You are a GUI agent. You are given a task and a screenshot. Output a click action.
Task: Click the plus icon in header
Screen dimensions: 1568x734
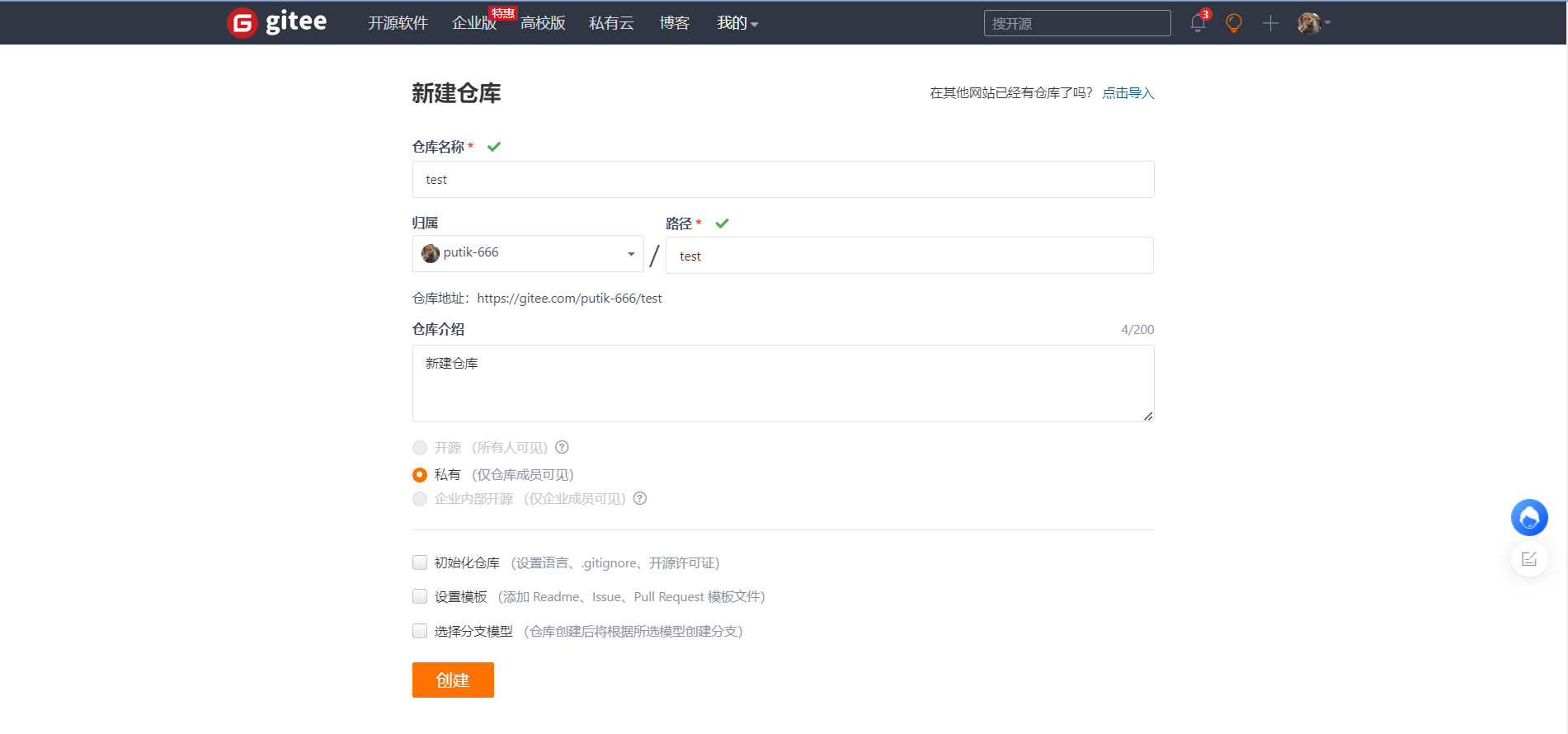point(1270,23)
